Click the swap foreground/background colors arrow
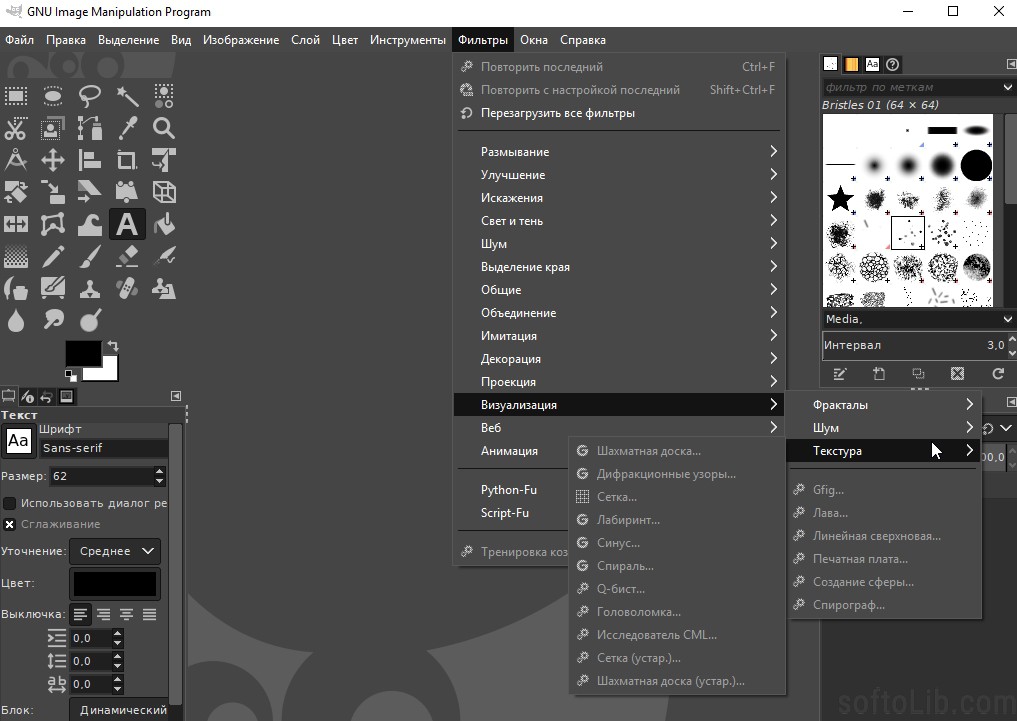 click(113, 346)
